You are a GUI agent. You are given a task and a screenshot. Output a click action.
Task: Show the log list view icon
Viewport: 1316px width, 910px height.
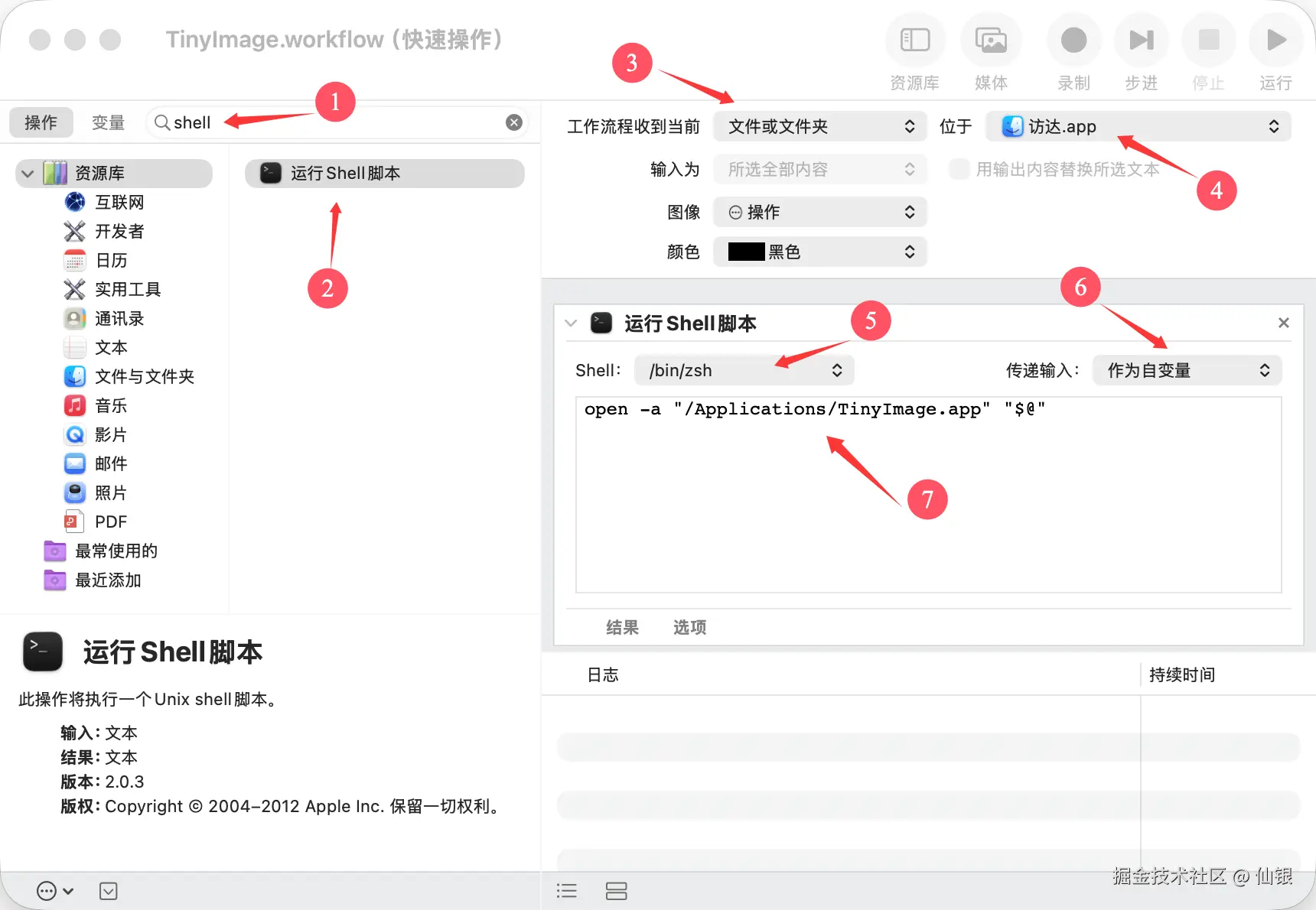pyautogui.click(x=567, y=891)
